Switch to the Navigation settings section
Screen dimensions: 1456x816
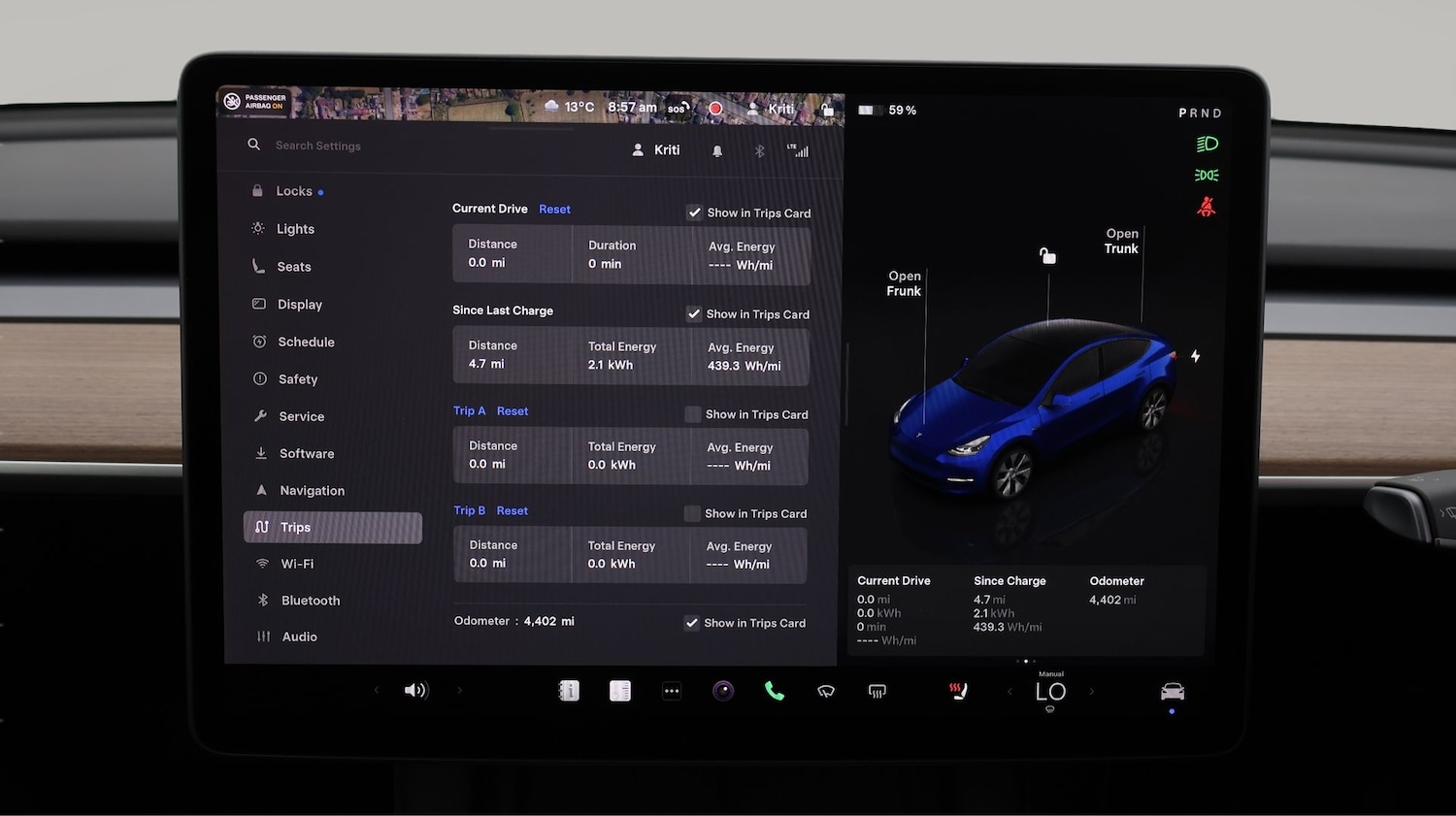[x=312, y=490]
